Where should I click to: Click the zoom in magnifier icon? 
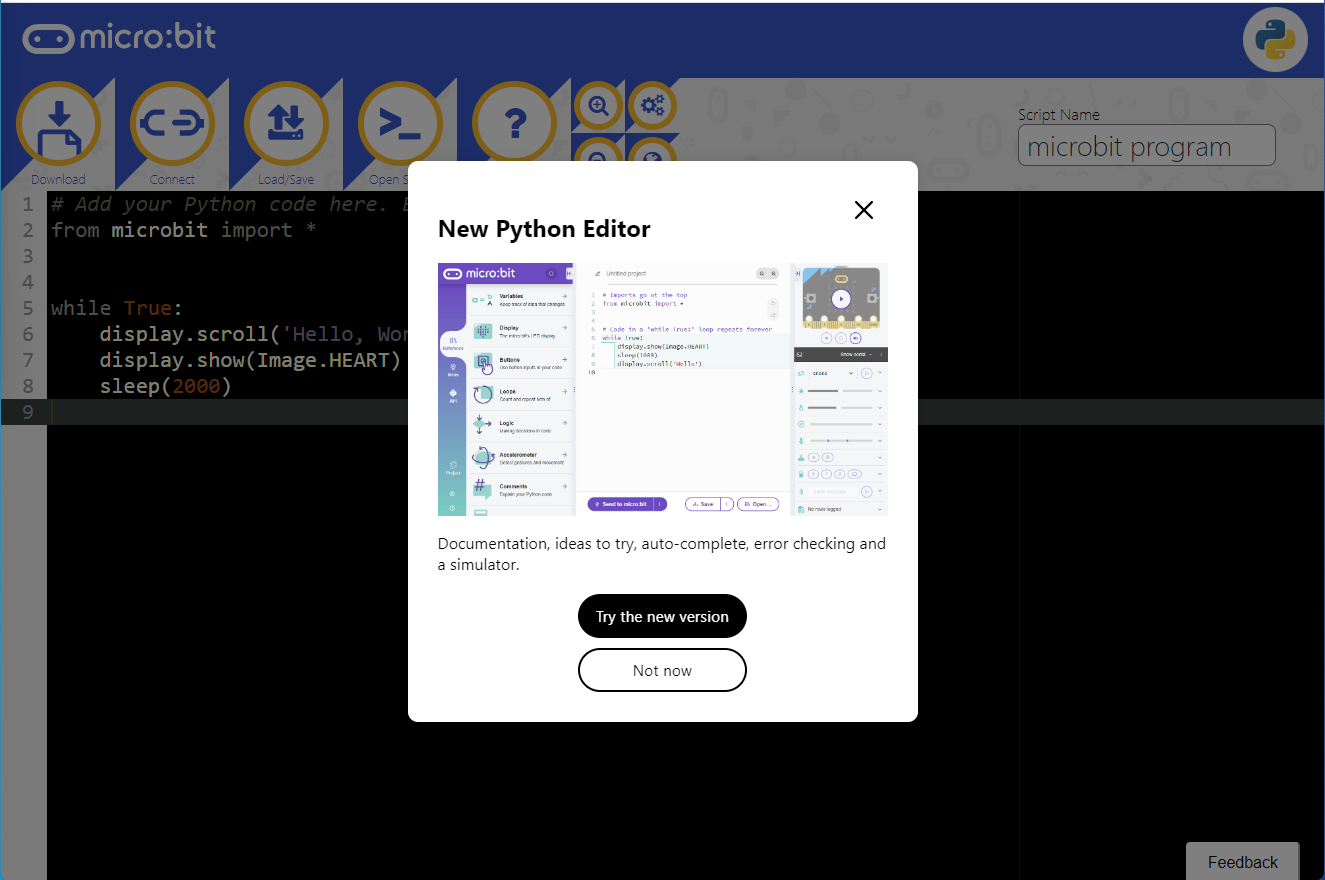coord(598,105)
